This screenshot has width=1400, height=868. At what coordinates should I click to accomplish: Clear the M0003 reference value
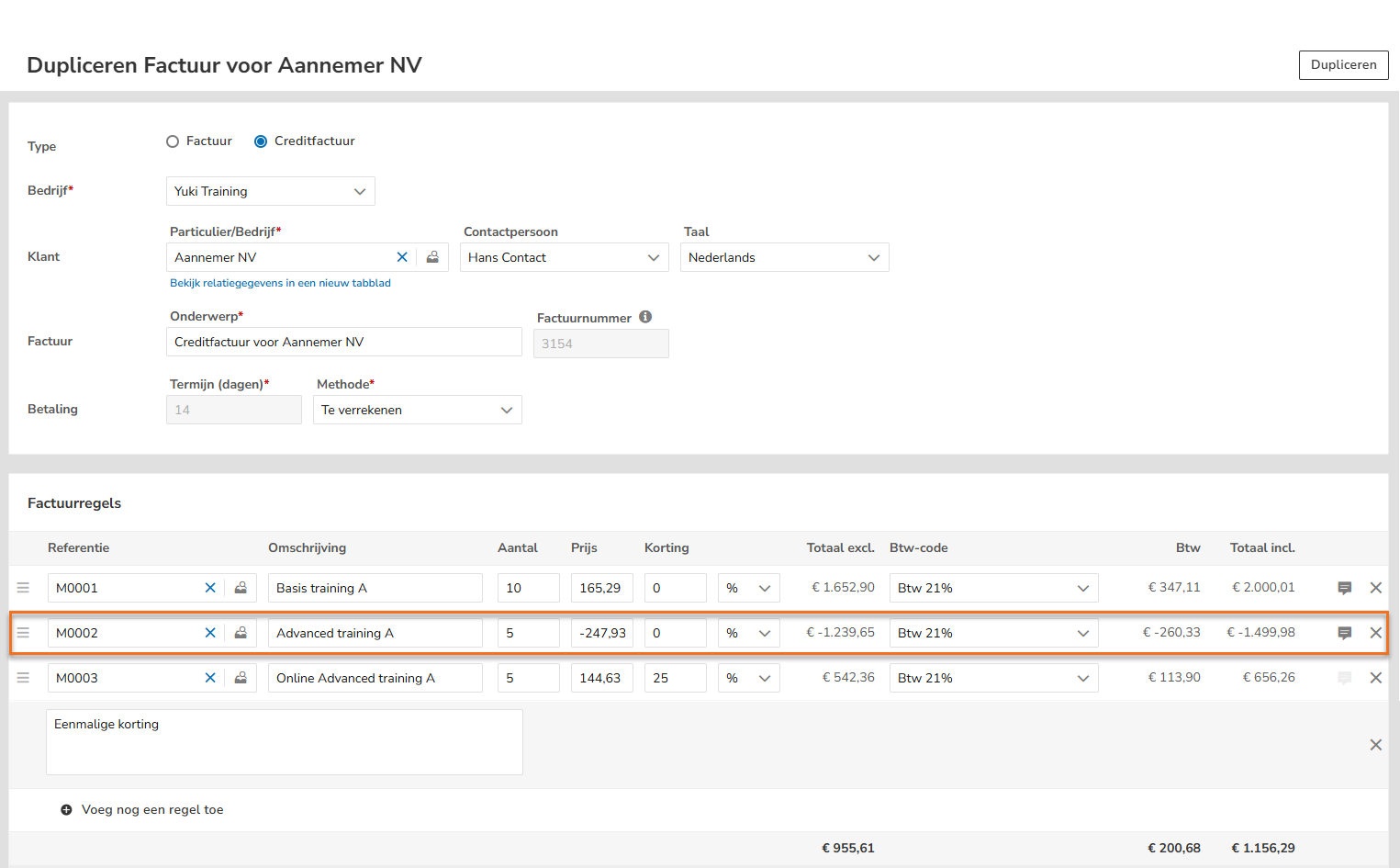(x=210, y=678)
